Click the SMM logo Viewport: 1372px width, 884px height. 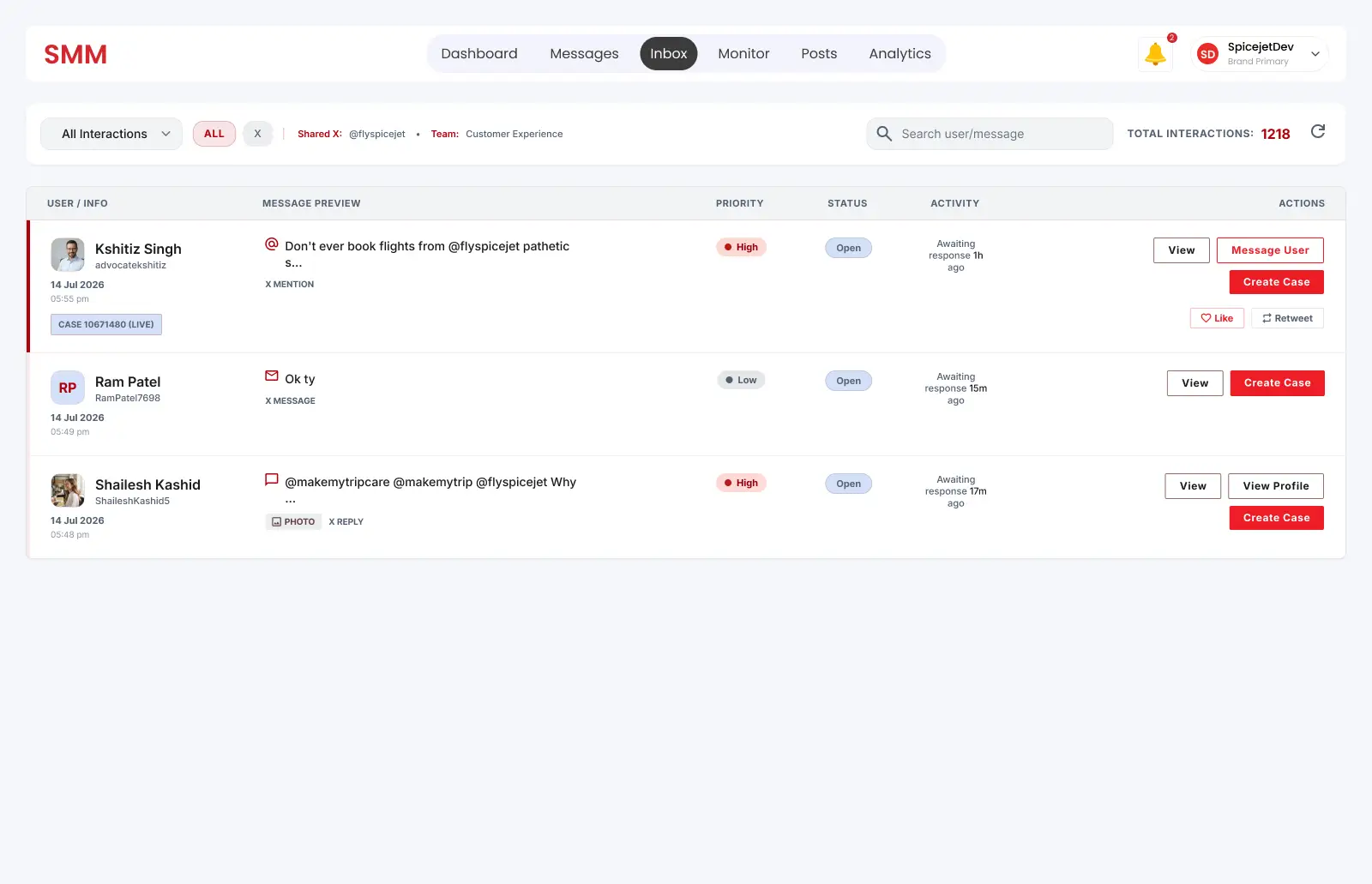click(x=75, y=54)
